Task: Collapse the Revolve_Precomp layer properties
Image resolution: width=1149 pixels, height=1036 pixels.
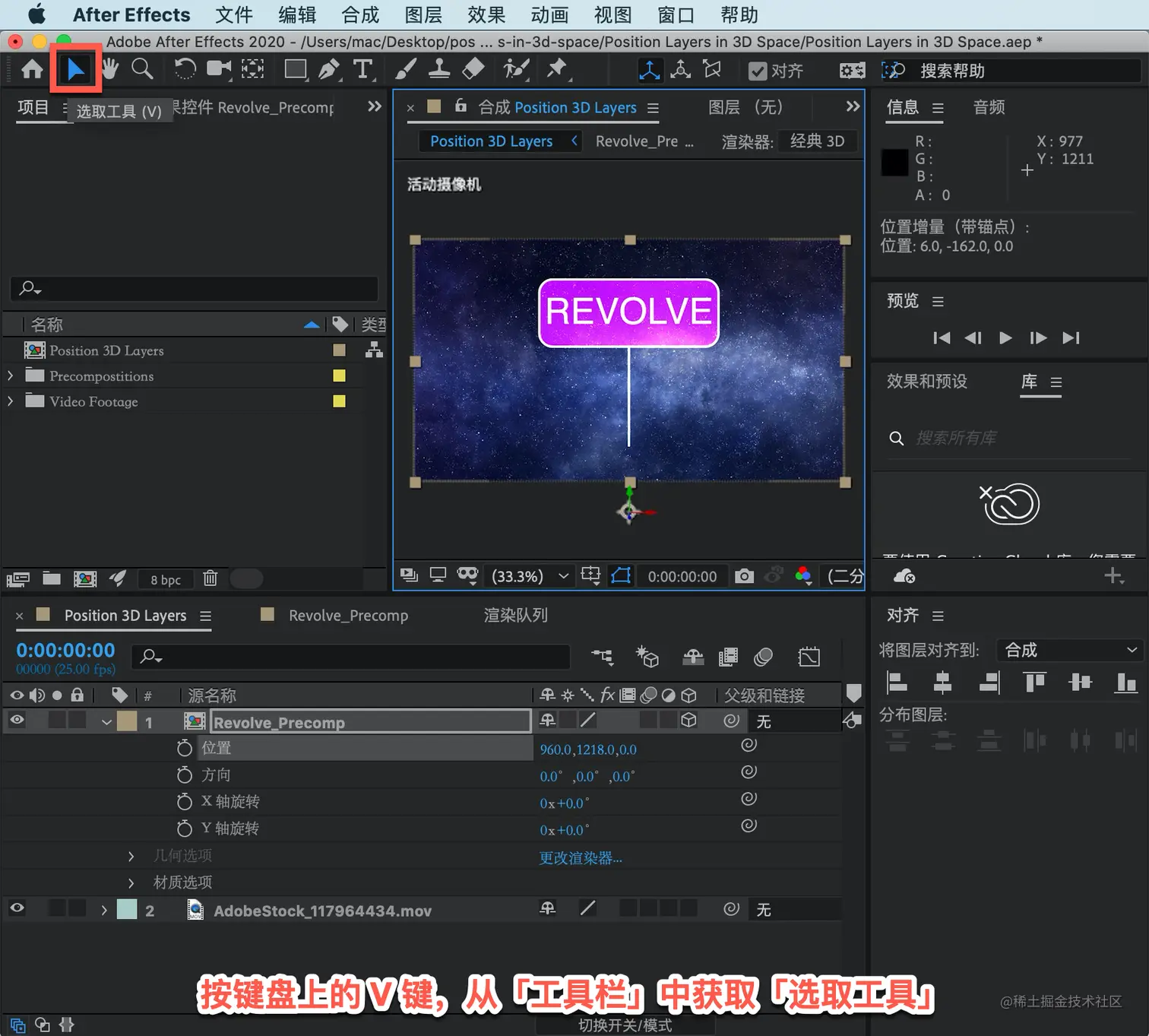Action: 106,722
